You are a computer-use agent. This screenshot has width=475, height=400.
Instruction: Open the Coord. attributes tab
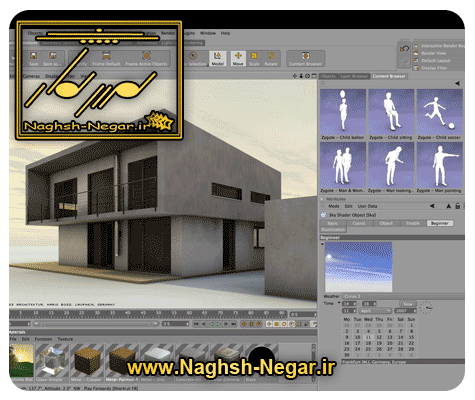click(x=359, y=223)
